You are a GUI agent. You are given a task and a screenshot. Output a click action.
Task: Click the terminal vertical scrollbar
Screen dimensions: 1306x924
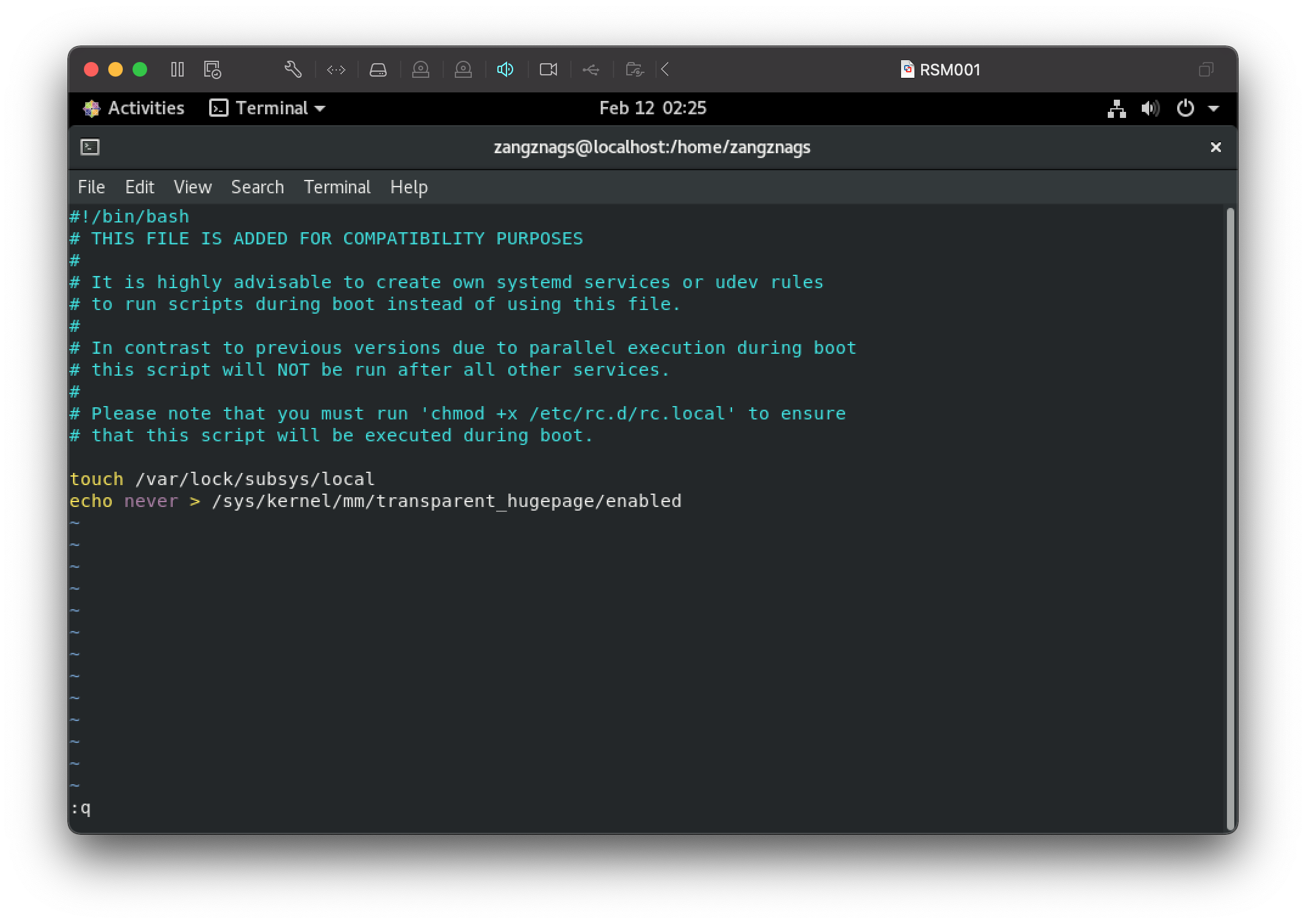[1230, 517]
